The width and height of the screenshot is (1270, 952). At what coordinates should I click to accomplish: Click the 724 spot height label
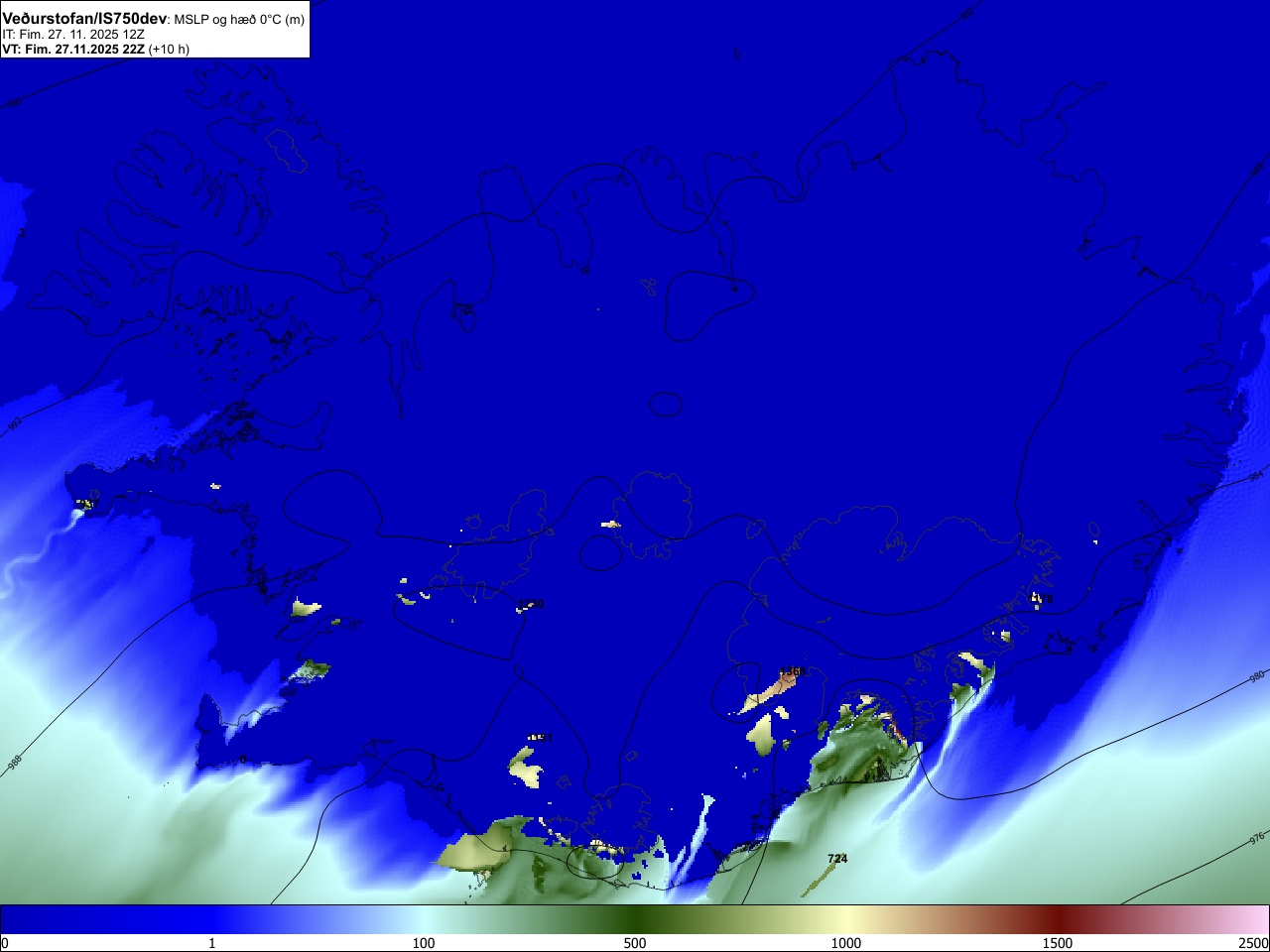coord(837,859)
